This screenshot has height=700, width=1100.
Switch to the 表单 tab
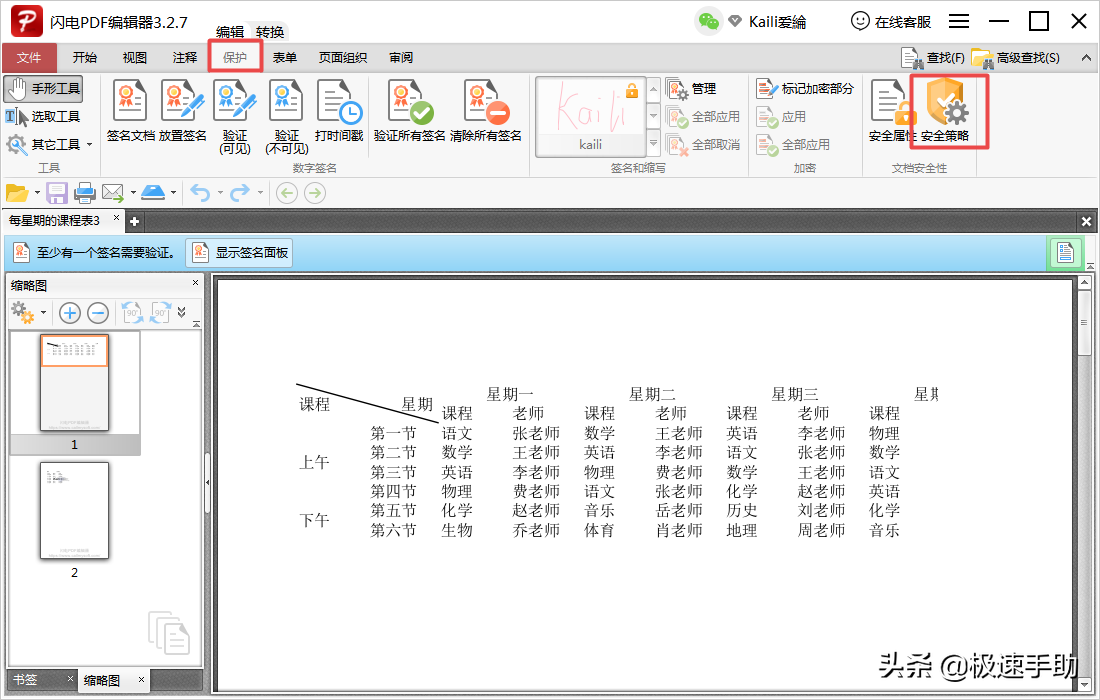(x=285, y=58)
